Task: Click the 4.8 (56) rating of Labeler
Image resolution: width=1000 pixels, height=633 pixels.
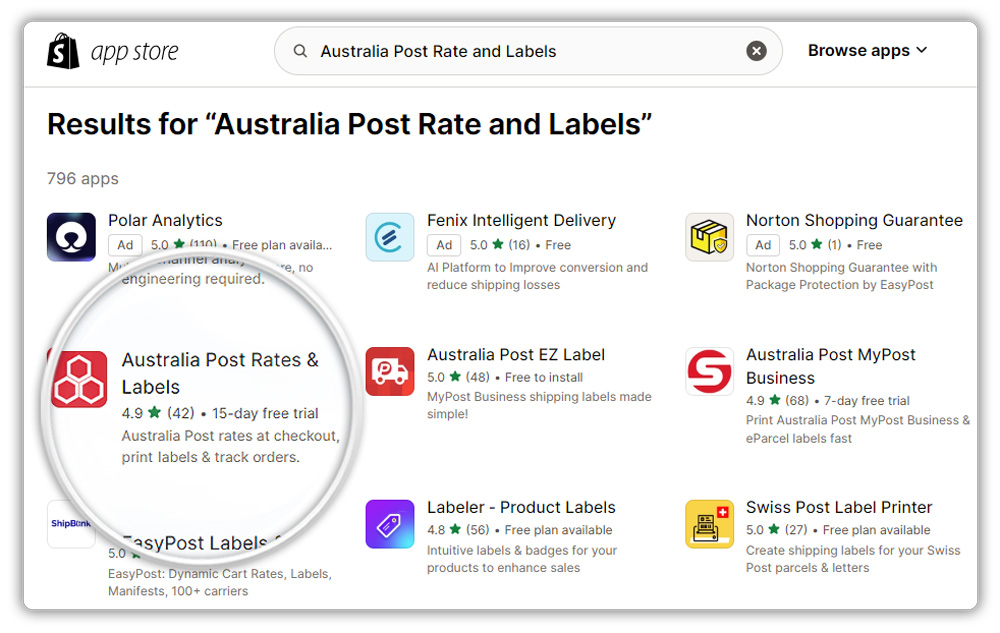Action: 458,530
